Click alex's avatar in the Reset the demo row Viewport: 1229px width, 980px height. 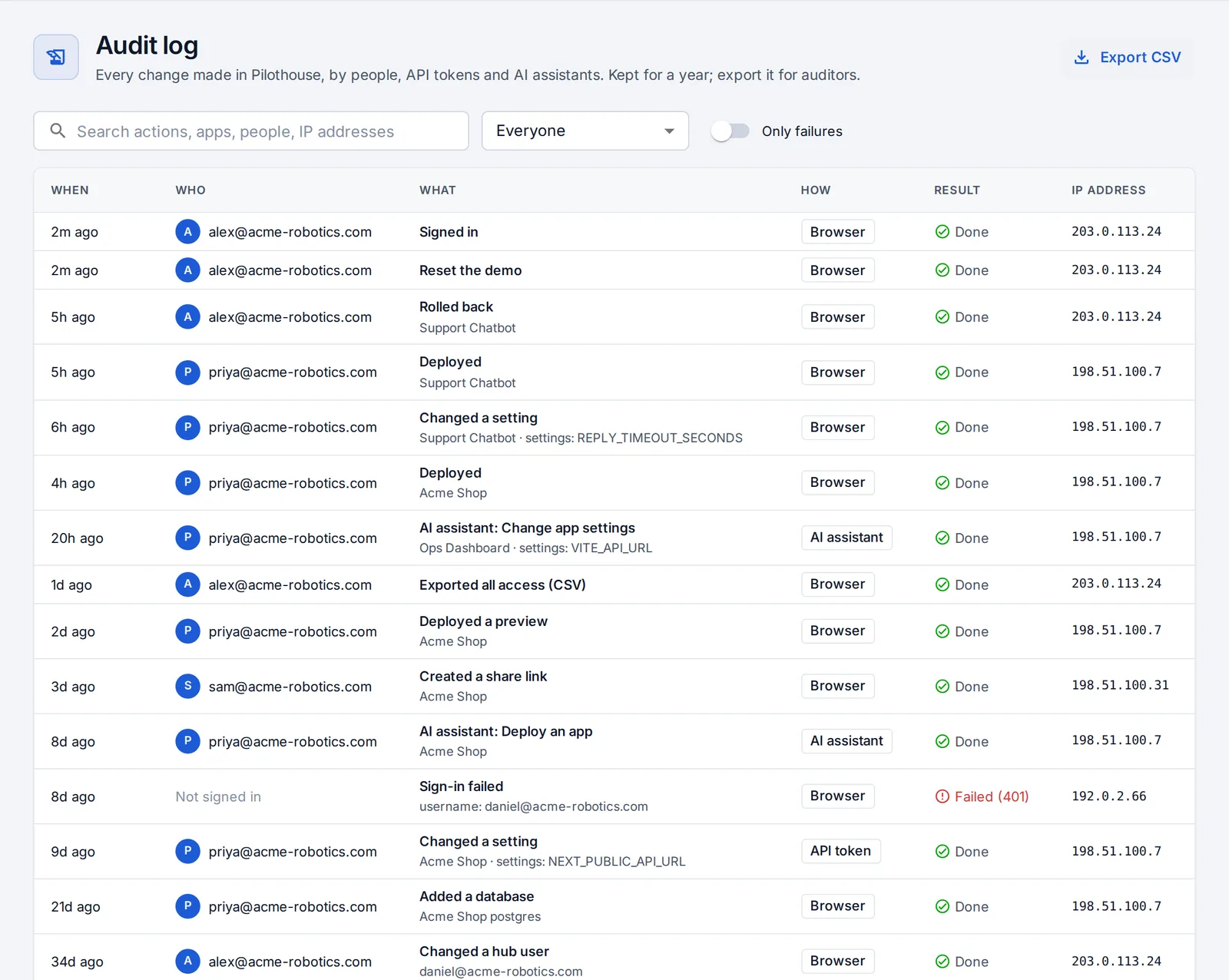pyautogui.click(x=187, y=270)
